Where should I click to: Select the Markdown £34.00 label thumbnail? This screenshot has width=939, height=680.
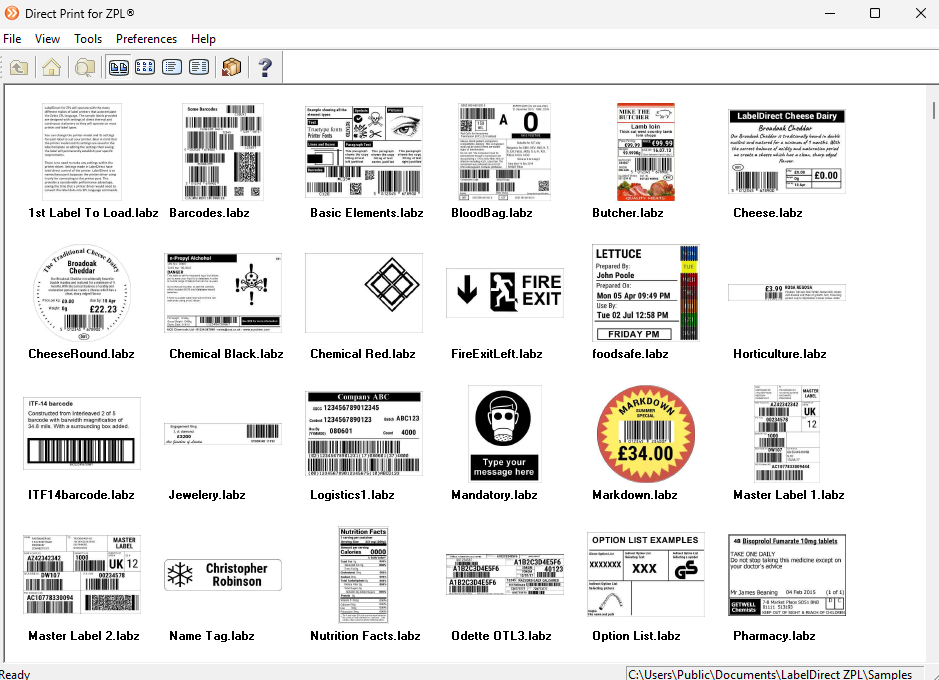646,433
